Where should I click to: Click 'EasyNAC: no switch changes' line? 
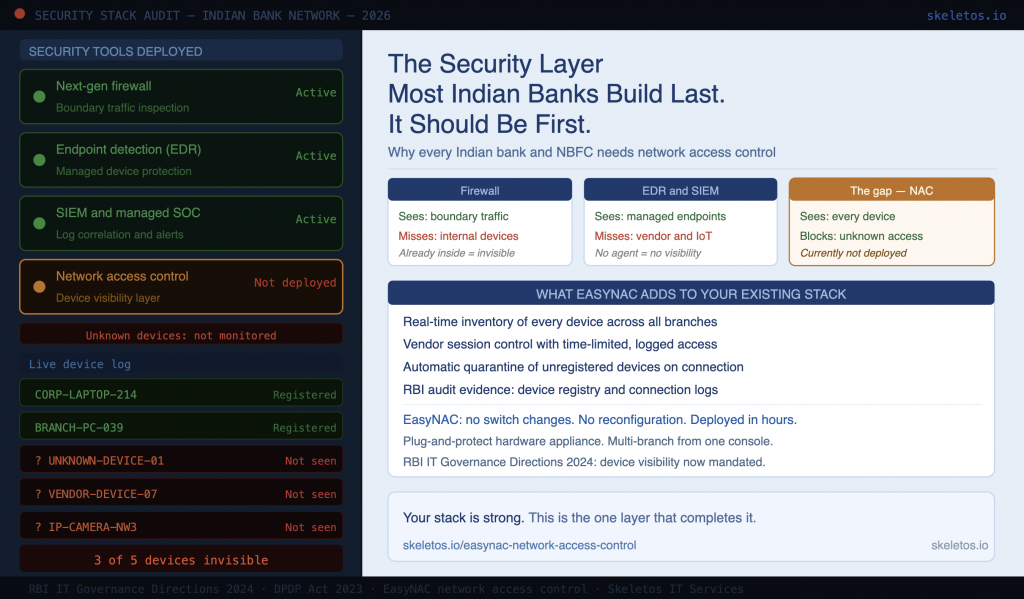[600, 419]
